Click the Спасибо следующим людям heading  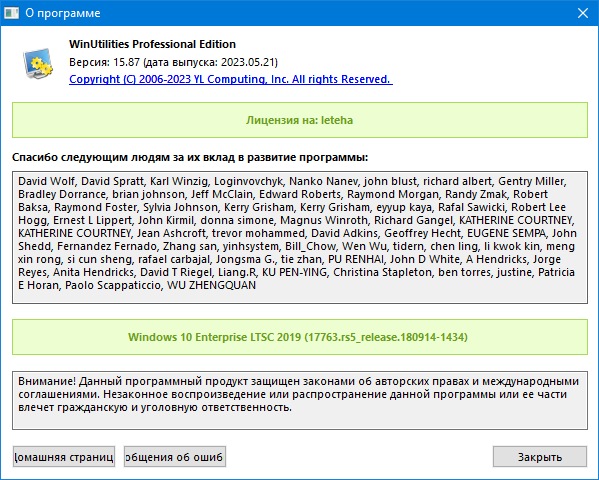(190, 157)
